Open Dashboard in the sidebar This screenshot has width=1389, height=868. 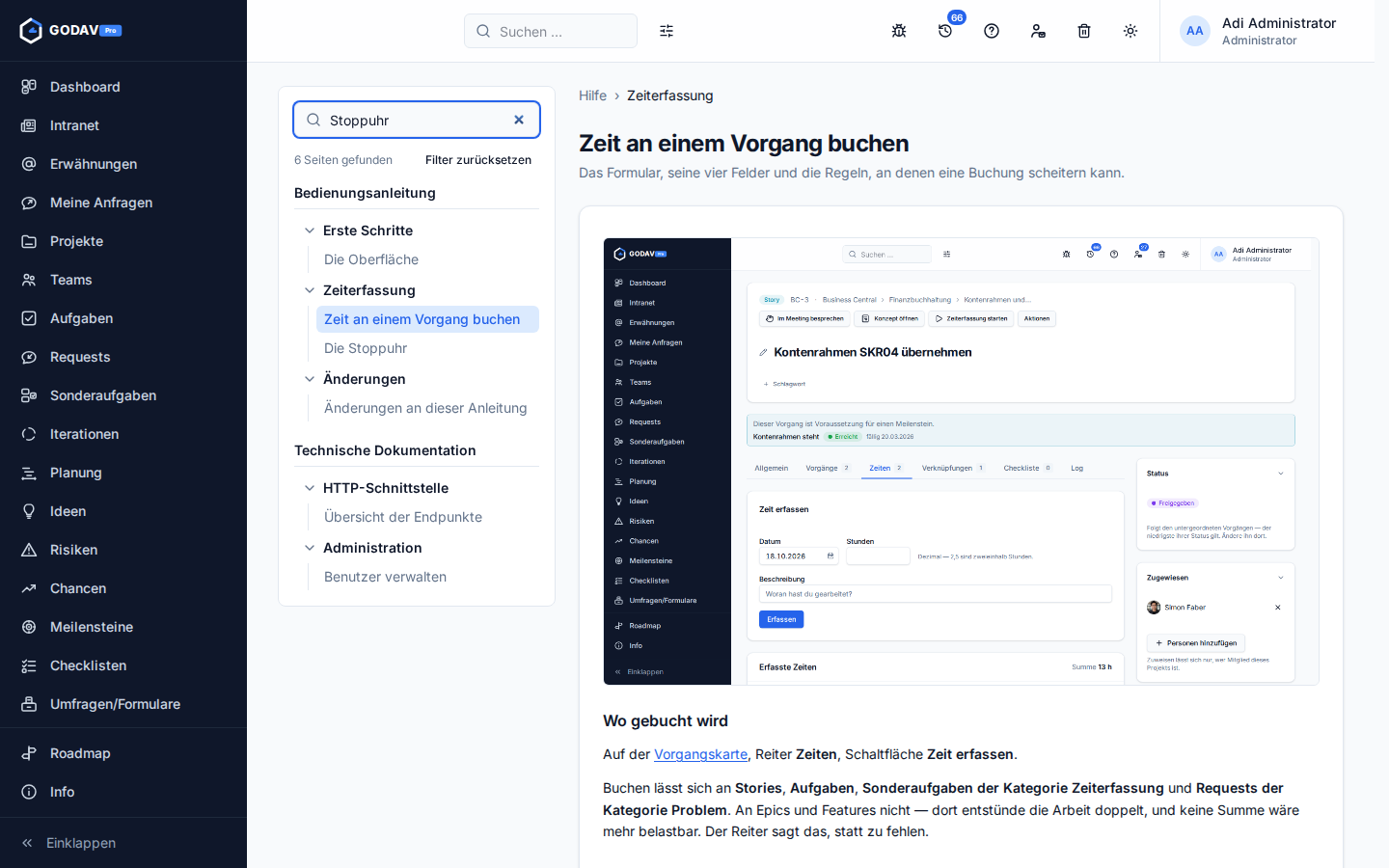pos(123,87)
